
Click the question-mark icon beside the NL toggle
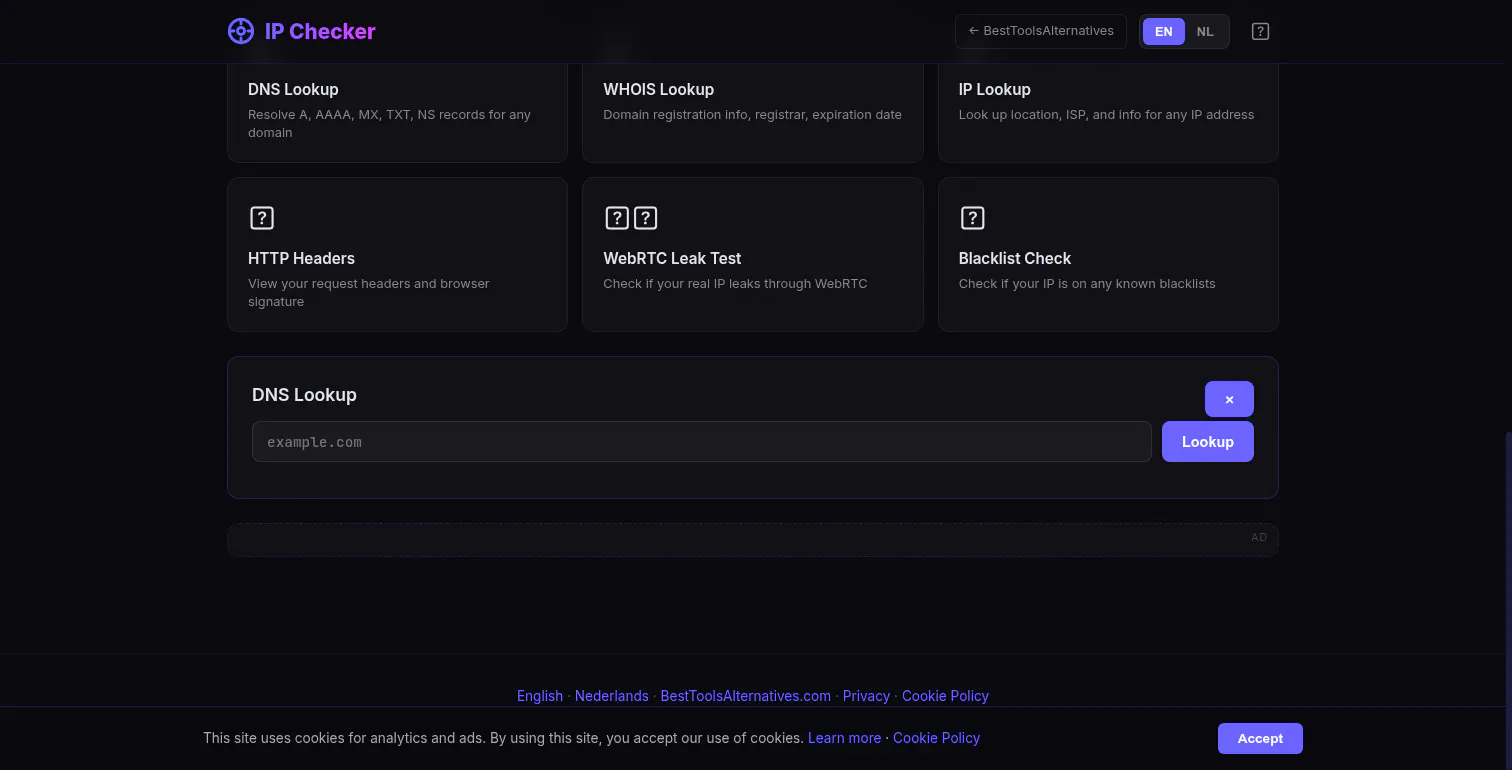(1260, 31)
